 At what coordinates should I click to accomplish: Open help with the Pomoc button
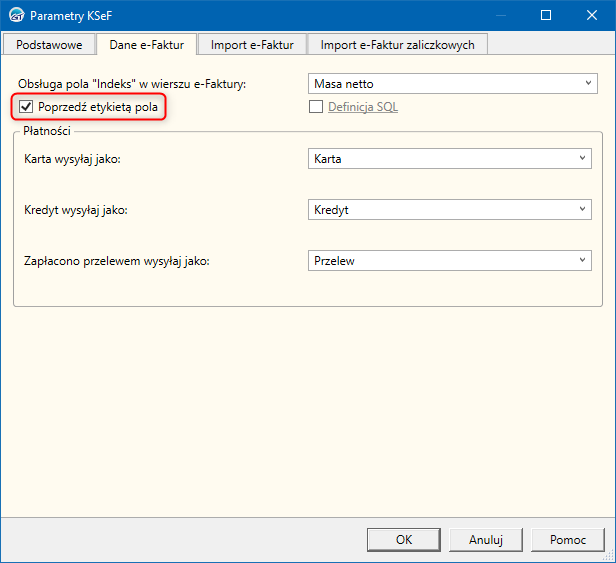coord(568,539)
